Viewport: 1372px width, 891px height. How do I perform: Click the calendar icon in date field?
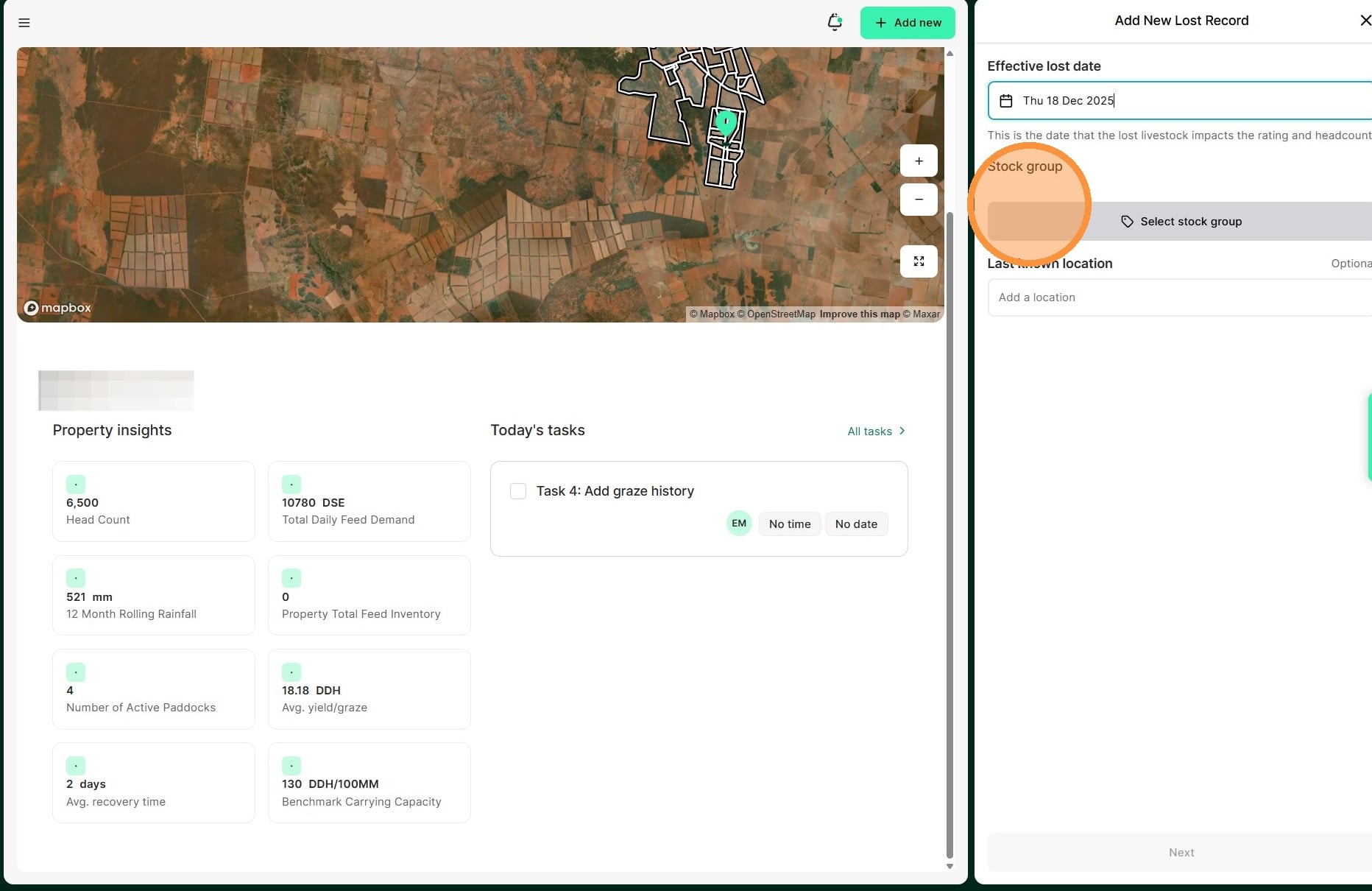pyautogui.click(x=1006, y=101)
